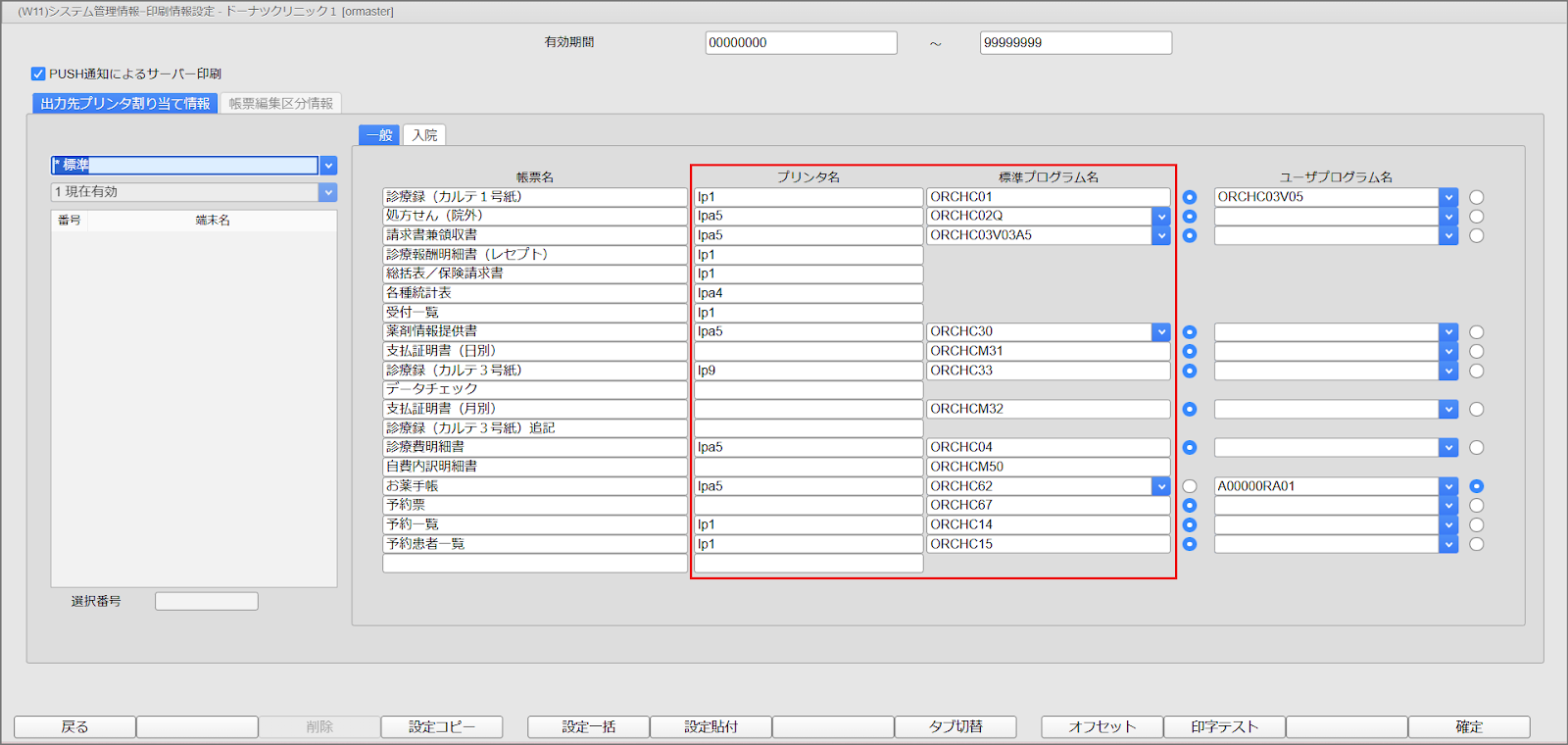This screenshot has height=745, width=1568.
Task: Toggle PUSH通知によるサーバー印刷 checkbox
Action: coord(38,74)
